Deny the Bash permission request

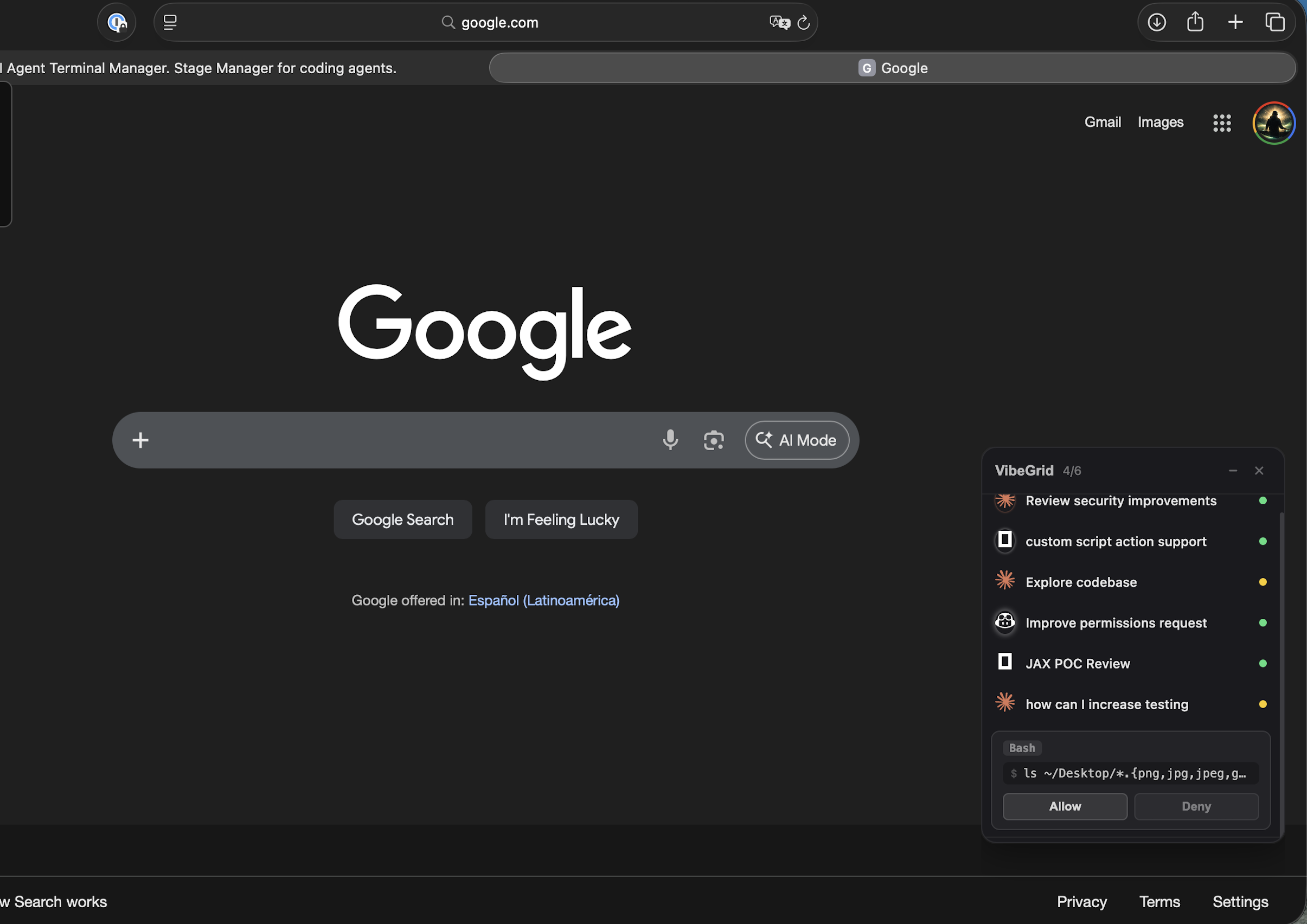[x=1196, y=806]
